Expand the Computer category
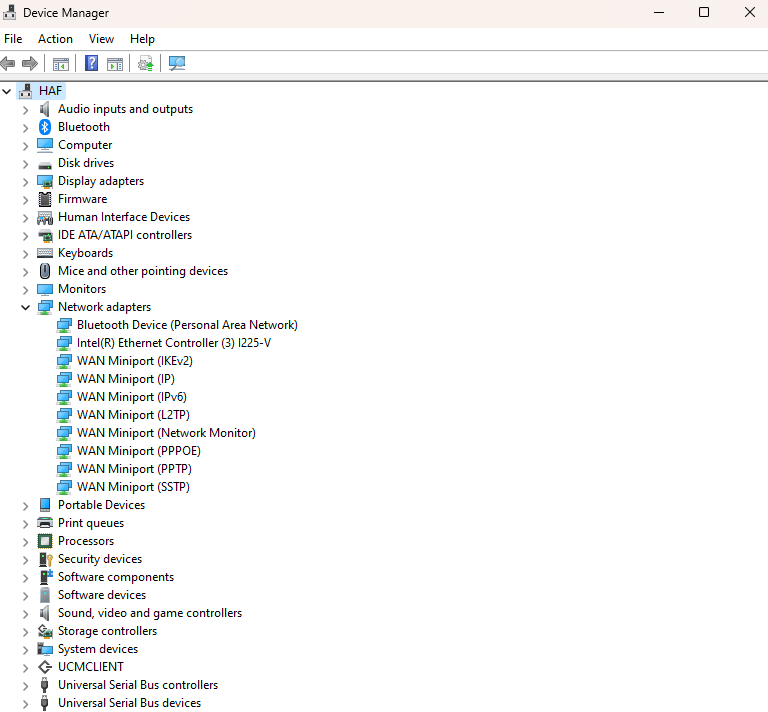The height and width of the screenshot is (712, 768). (x=25, y=146)
